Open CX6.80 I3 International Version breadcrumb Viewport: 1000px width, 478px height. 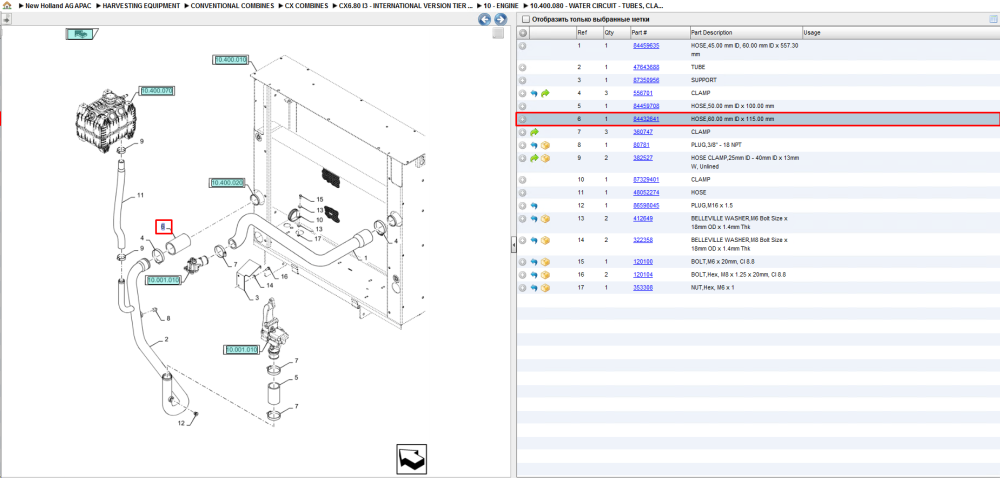pyautogui.click(x=406, y=5)
